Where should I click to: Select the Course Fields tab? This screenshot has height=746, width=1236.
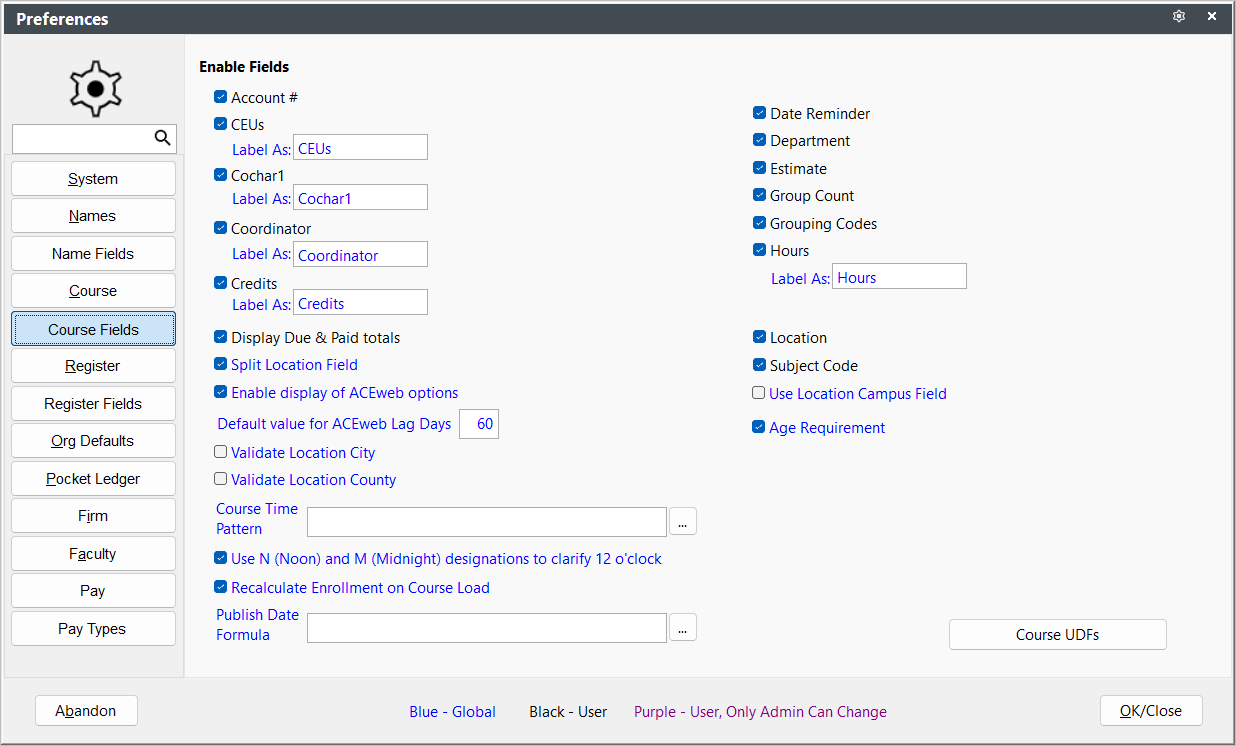94,329
